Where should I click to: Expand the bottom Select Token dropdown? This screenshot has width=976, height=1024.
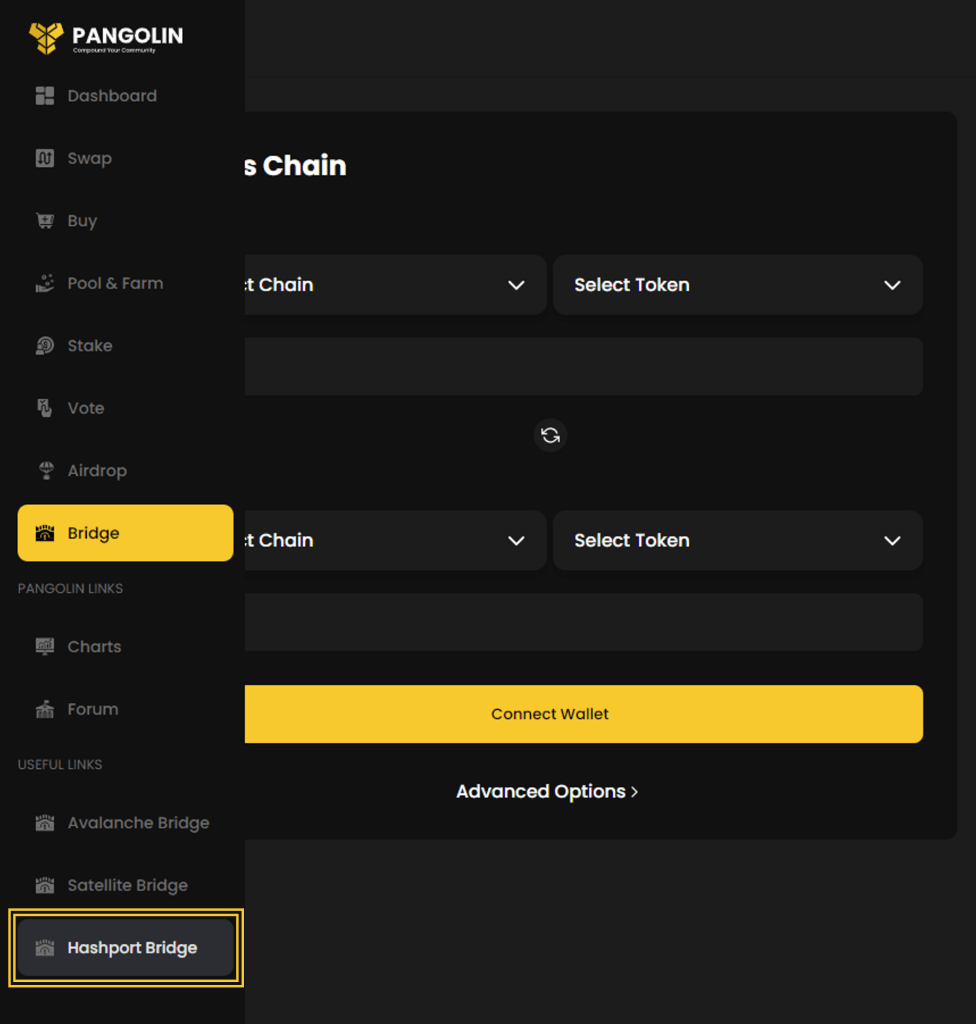tap(737, 541)
